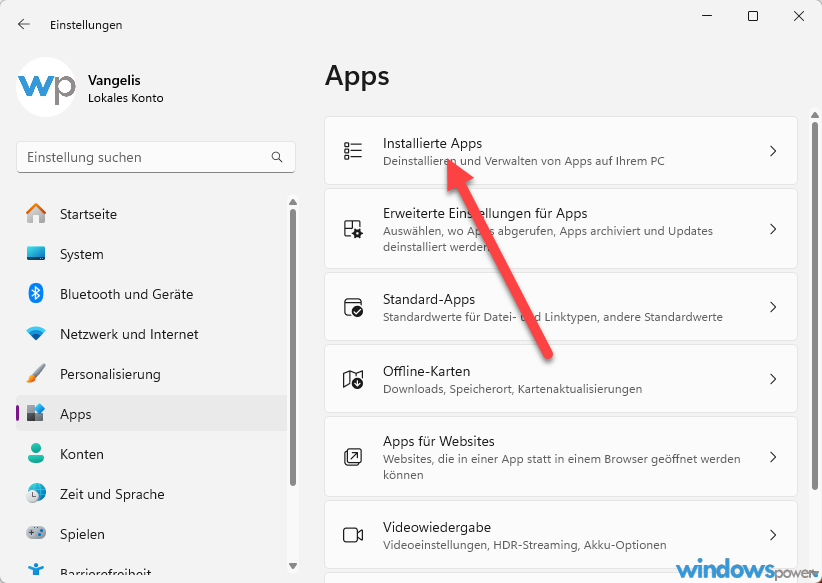Viewport: 822px width, 583px height.
Task: Click the Netzwerk Wi-Fi icon
Action: click(36, 333)
